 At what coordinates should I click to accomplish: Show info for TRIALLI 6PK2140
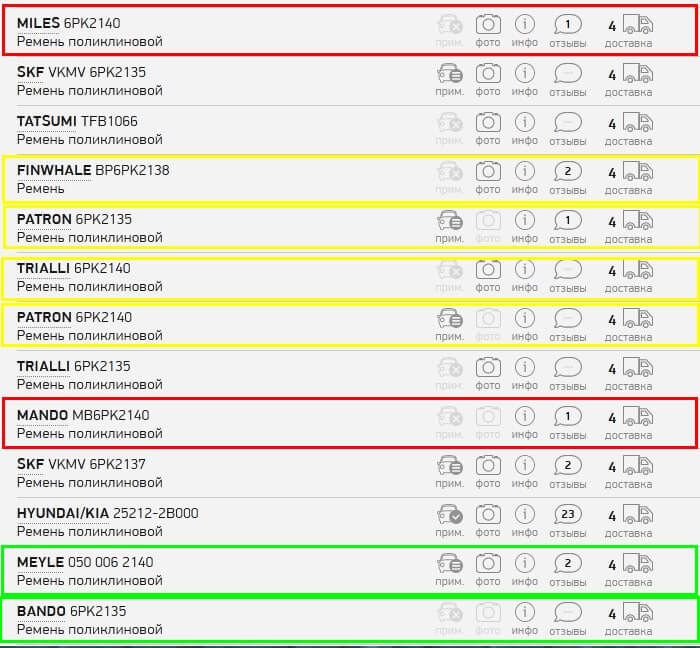pos(525,274)
